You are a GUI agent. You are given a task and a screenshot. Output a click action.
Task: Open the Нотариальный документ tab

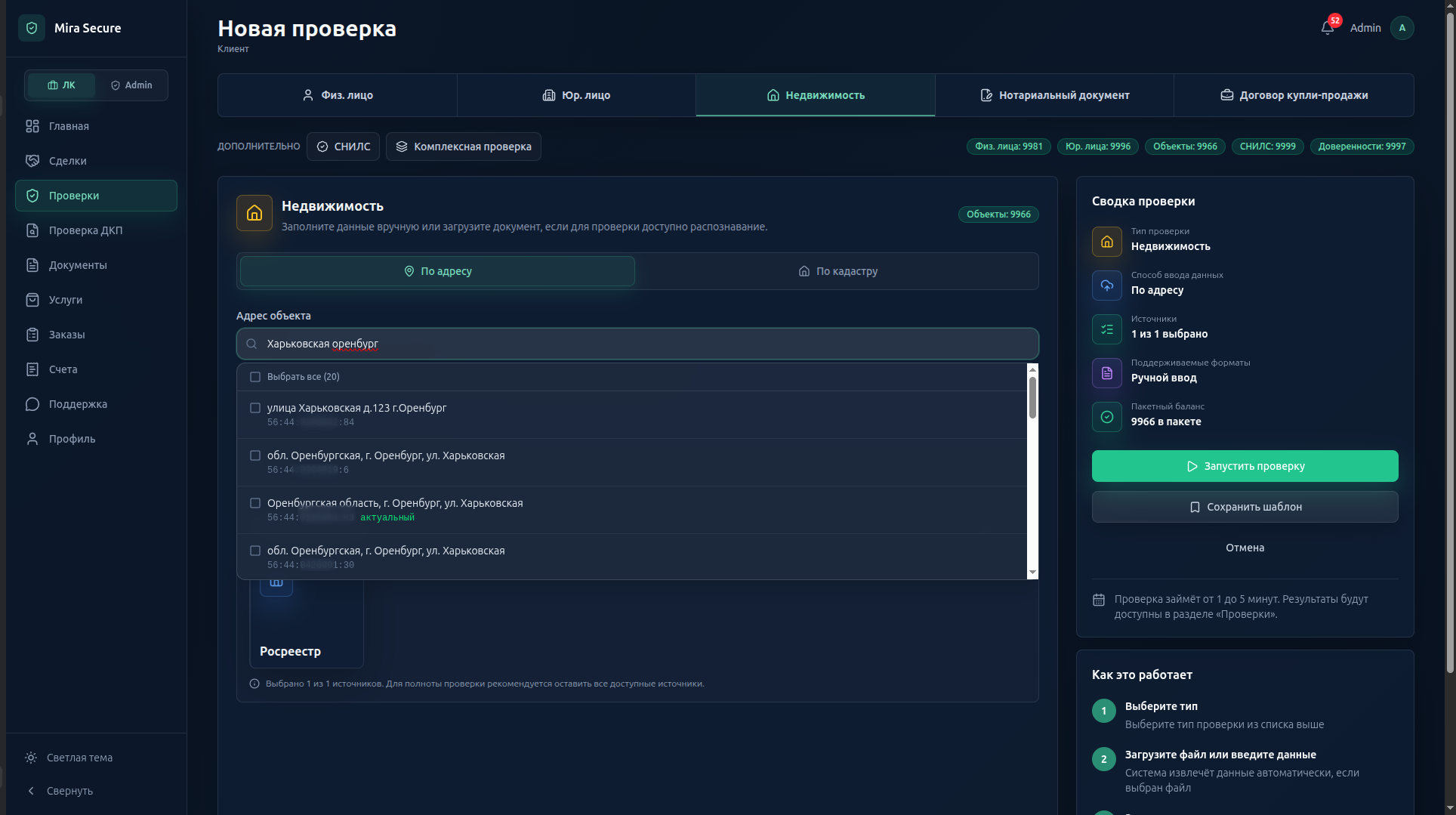click(x=1054, y=95)
